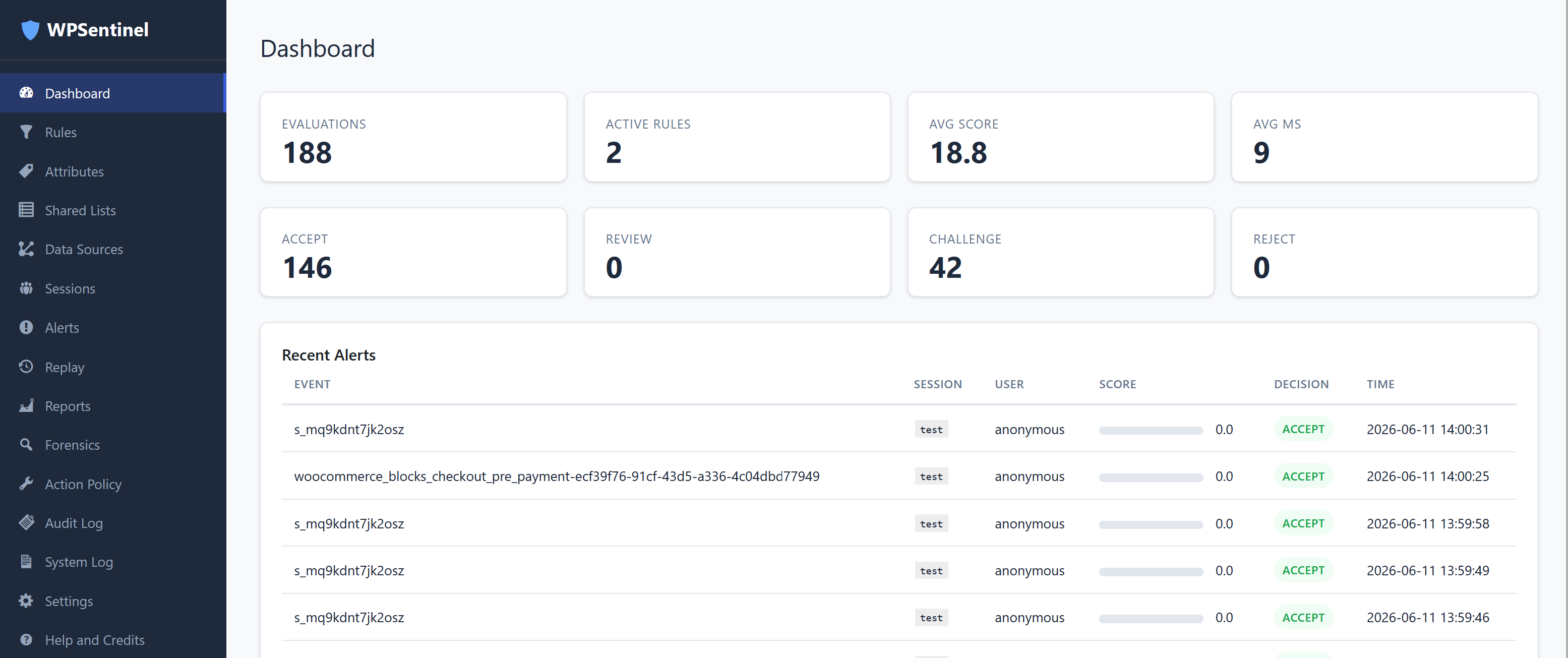Select the Avg Score 18.8 card
The height and width of the screenshot is (658, 1568).
tap(1060, 137)
